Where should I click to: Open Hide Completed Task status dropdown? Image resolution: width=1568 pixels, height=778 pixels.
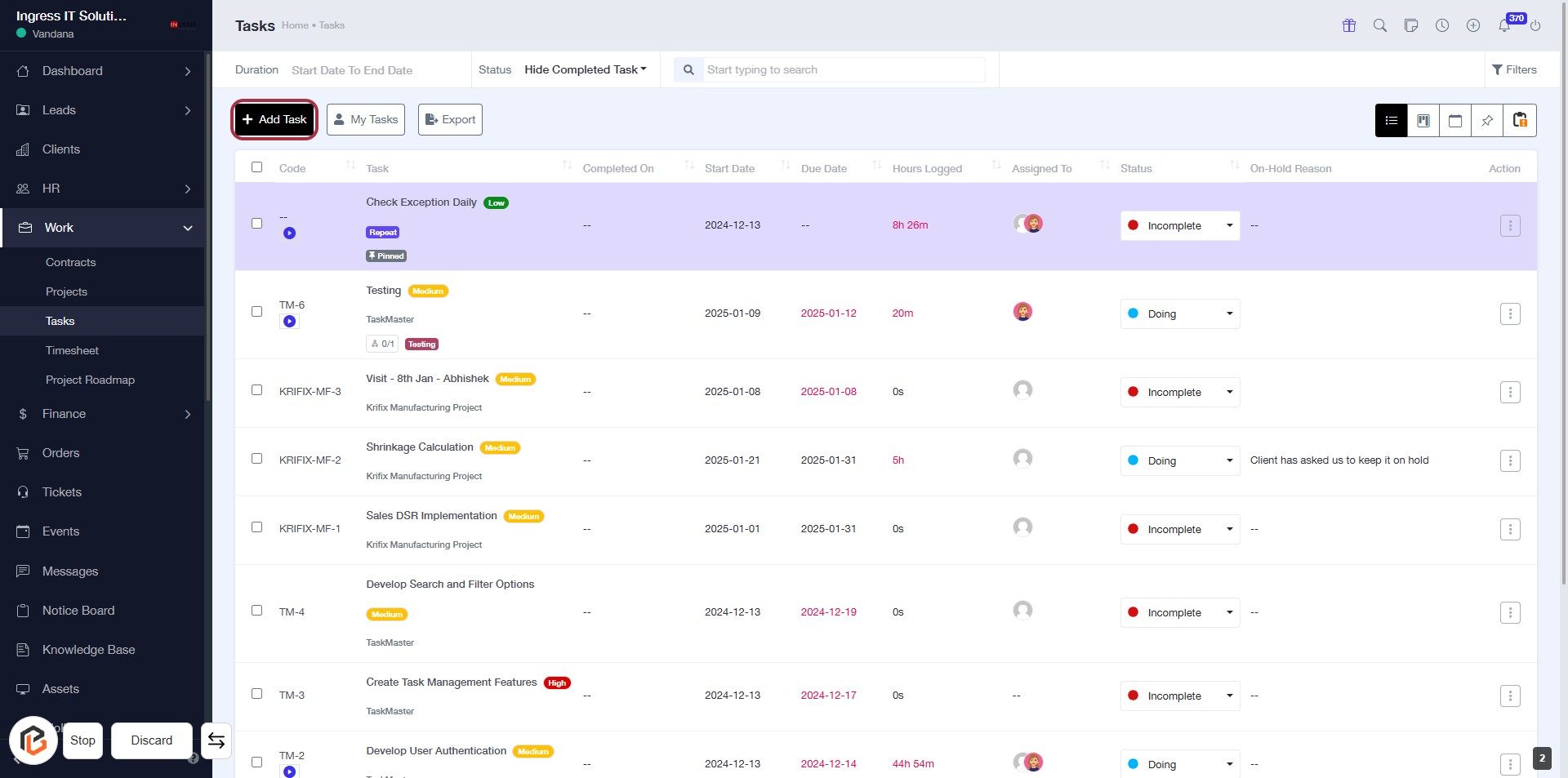coord(585,70)
